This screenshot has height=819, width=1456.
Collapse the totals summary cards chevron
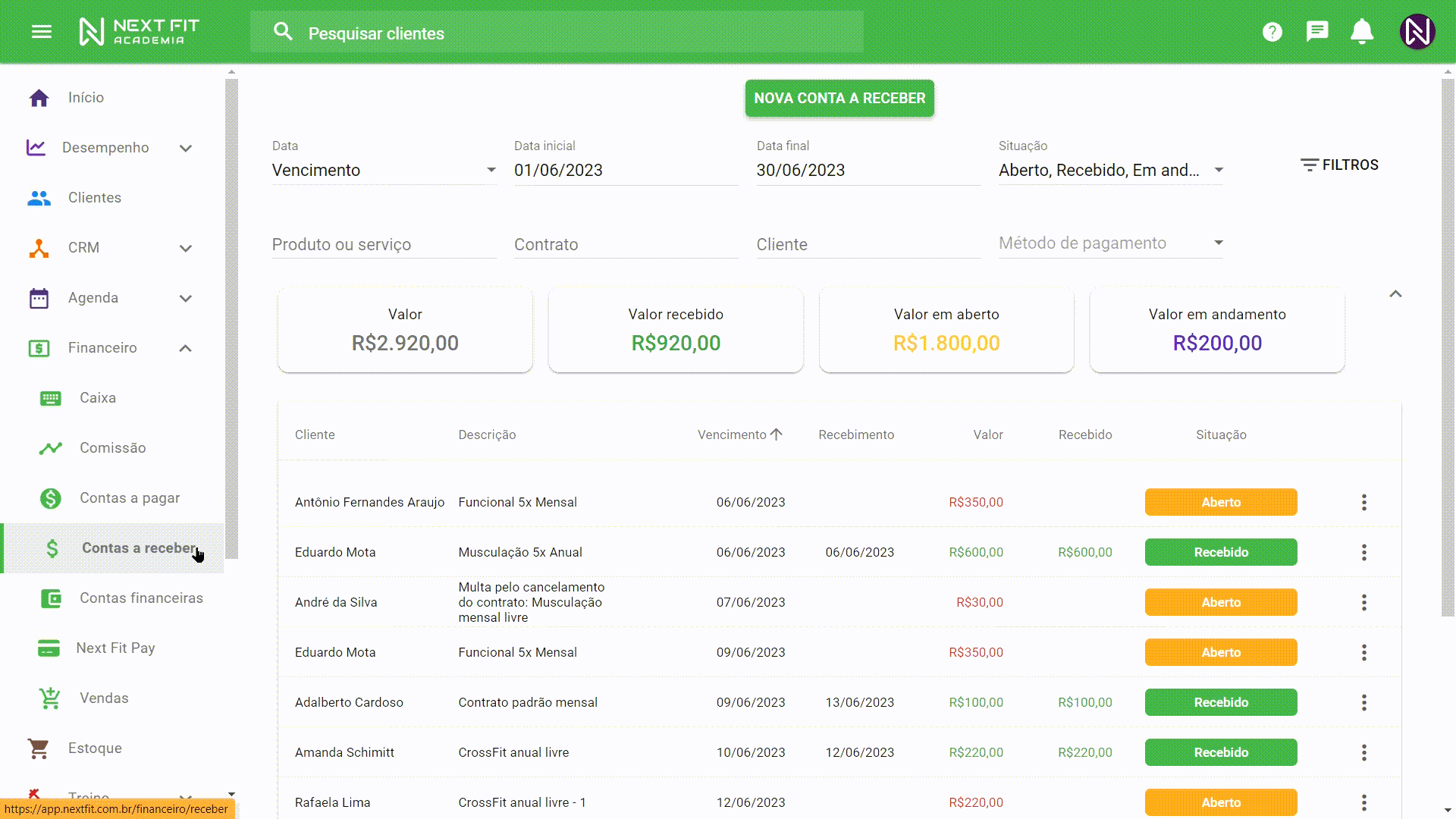(x=1395, y=294)
